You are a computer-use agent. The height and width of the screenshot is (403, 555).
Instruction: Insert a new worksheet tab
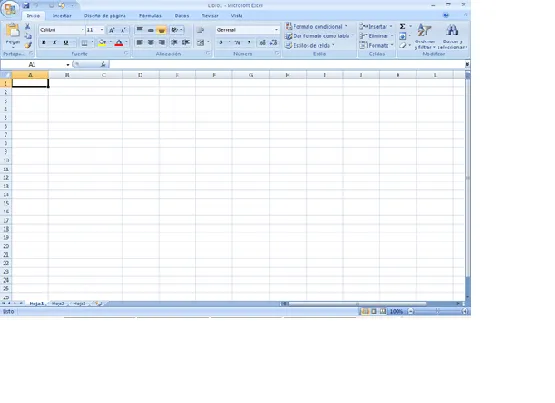tap(98, 304)
